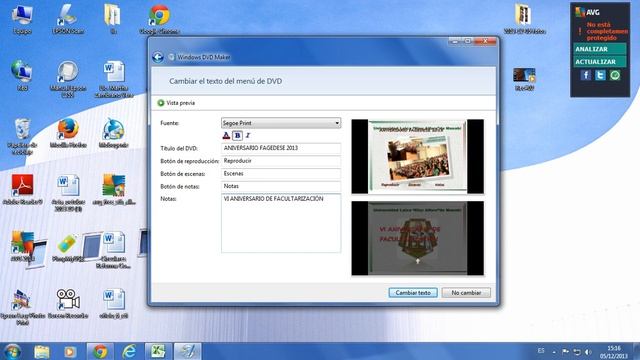Click the No cambiar button
Screen dimensions: 640x360
pyautogui.click(x=466, y=293)
